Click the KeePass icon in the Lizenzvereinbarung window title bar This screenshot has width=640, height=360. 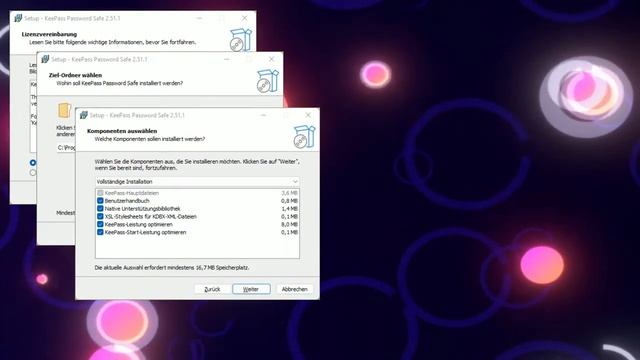pyautogui.click(x=18, y=18)
